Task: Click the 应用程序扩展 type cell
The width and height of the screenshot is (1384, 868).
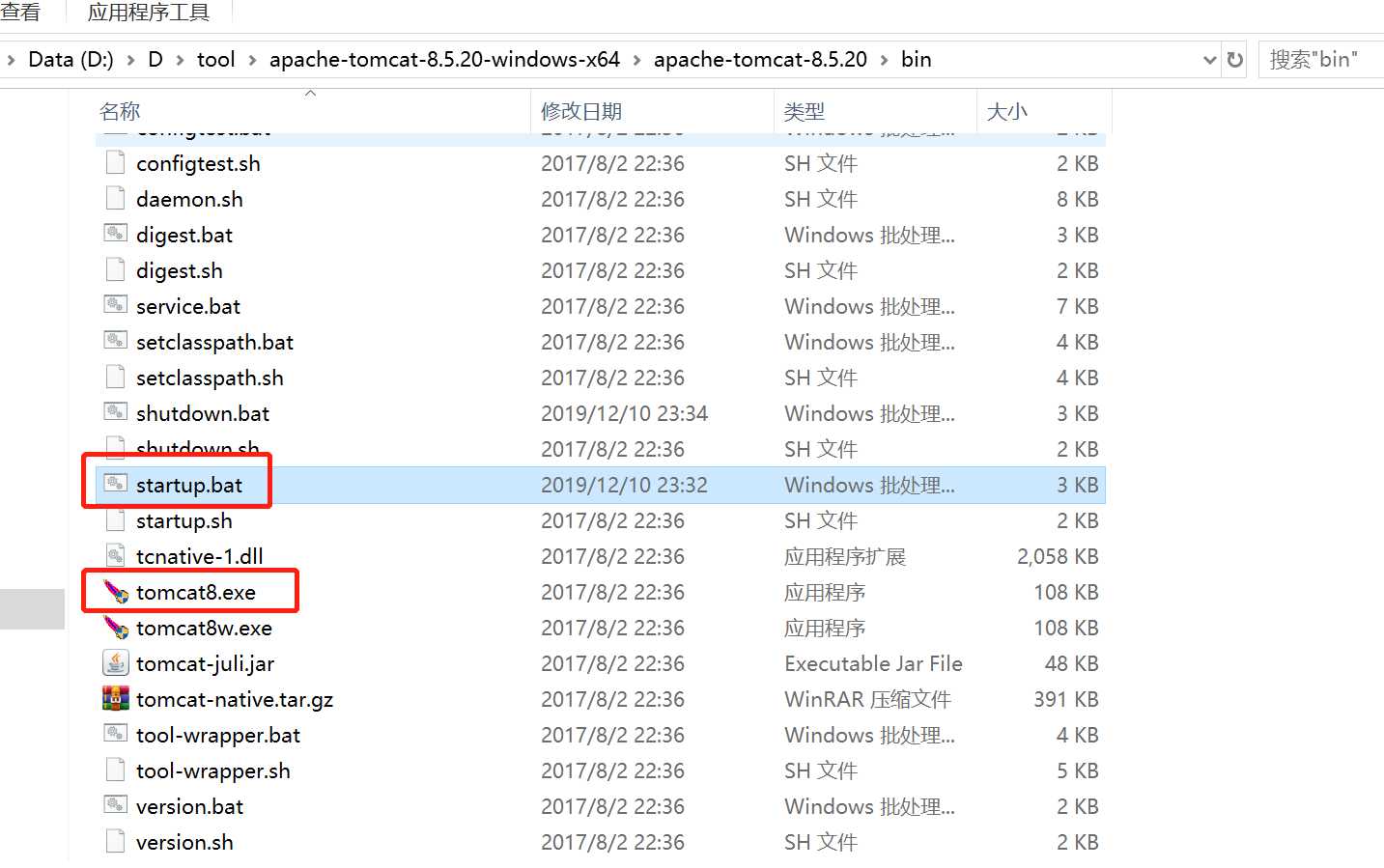Action: coord(845,556)
